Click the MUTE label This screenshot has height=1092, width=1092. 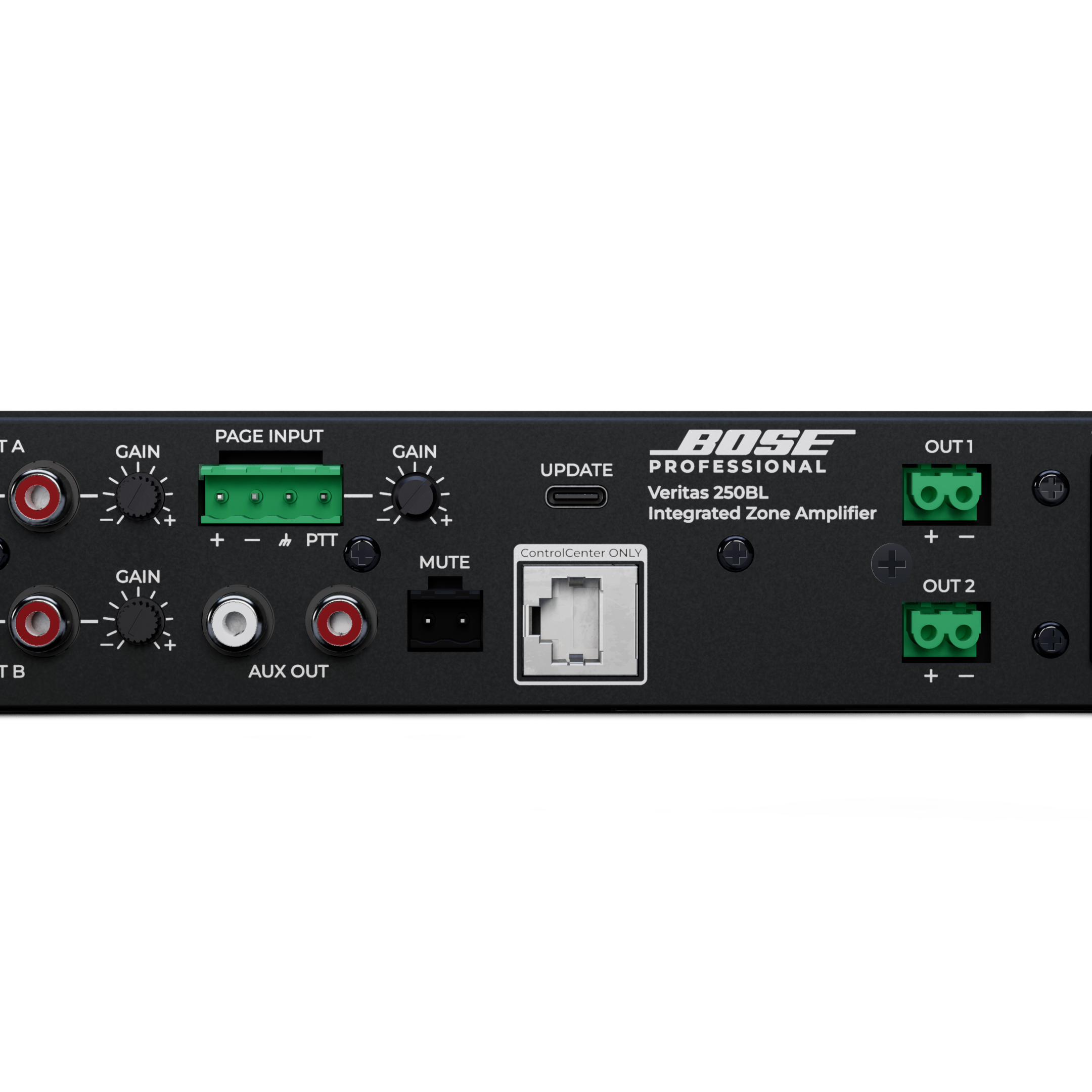point(444,562)
